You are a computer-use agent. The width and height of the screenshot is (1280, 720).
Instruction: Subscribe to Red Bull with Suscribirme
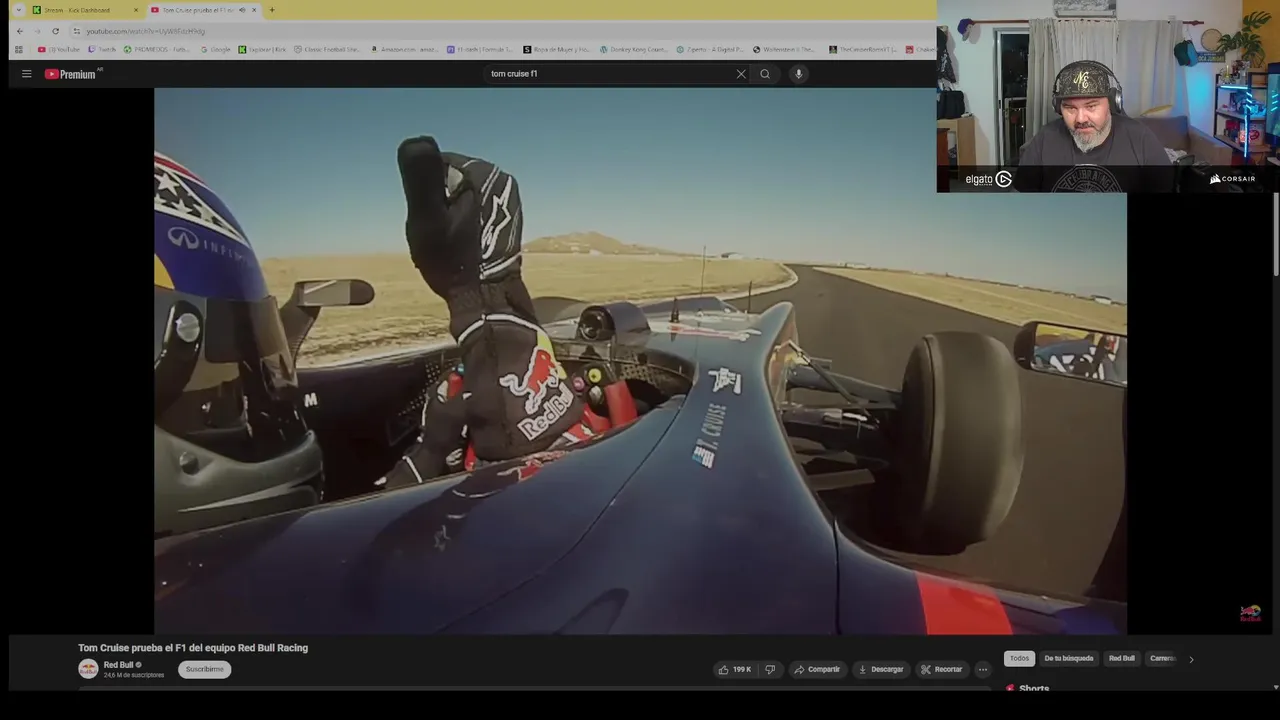point(205,669)
